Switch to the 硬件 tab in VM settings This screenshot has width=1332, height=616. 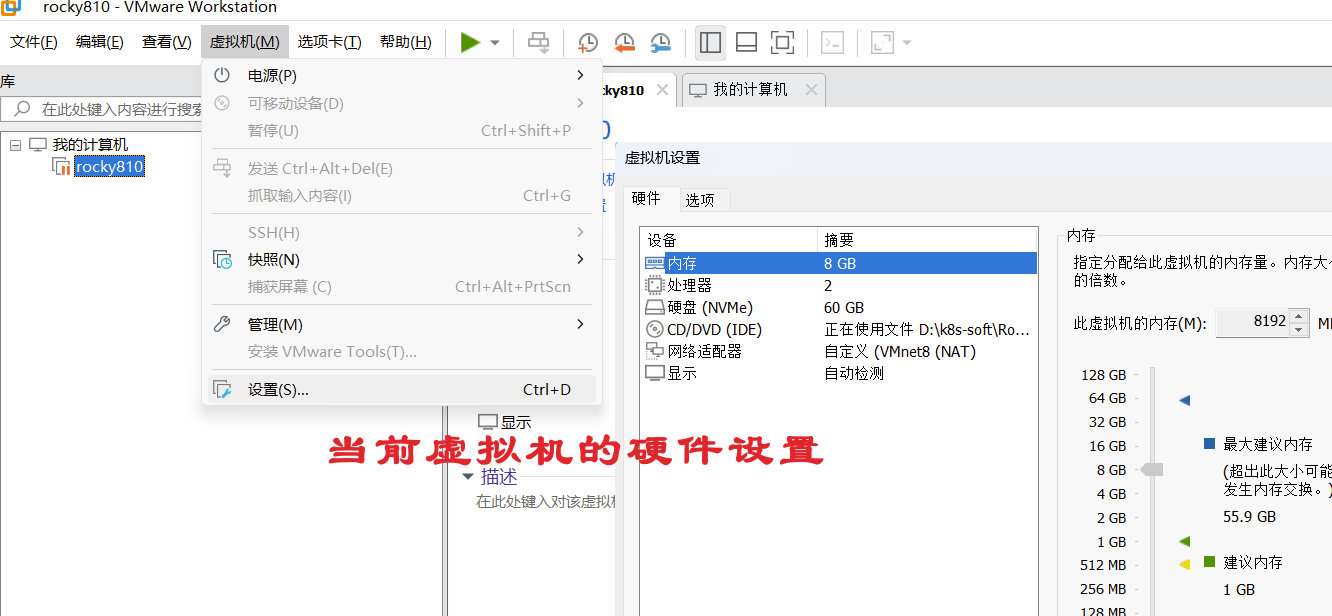[x=647, y=199]
